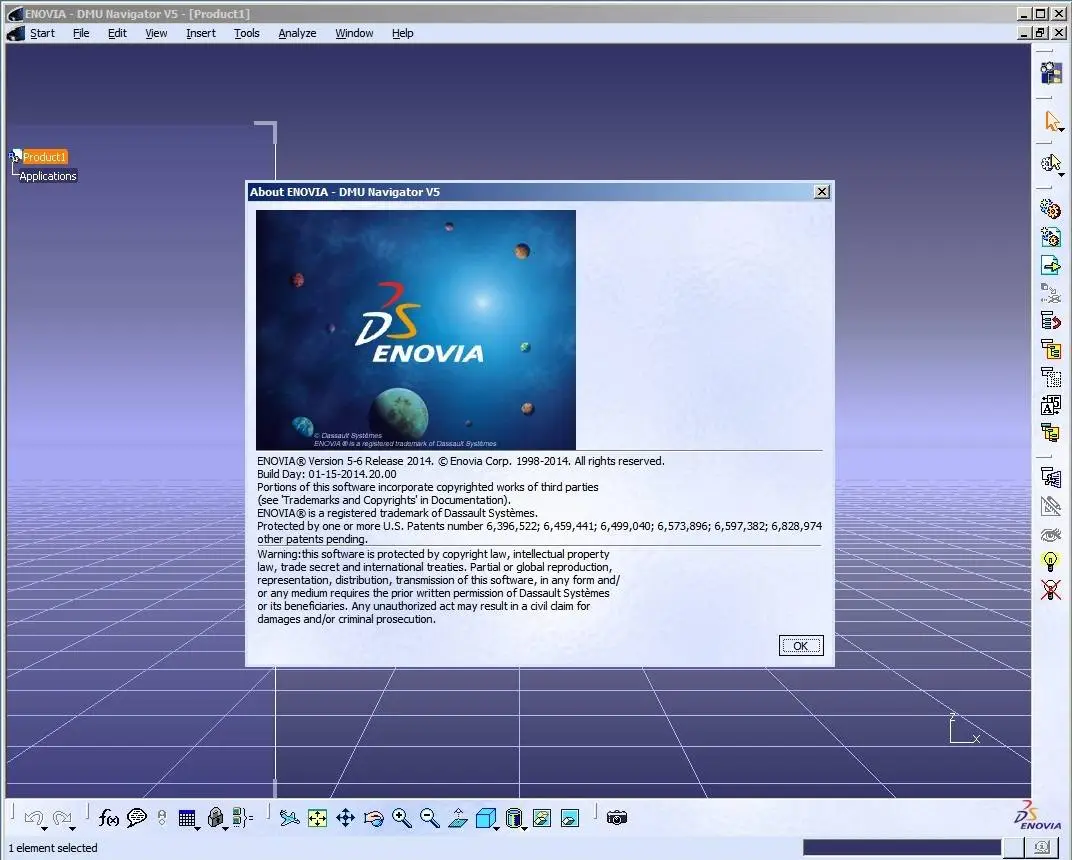Click the Capture camera icon

pyautogui.click(x=617, y=818)
